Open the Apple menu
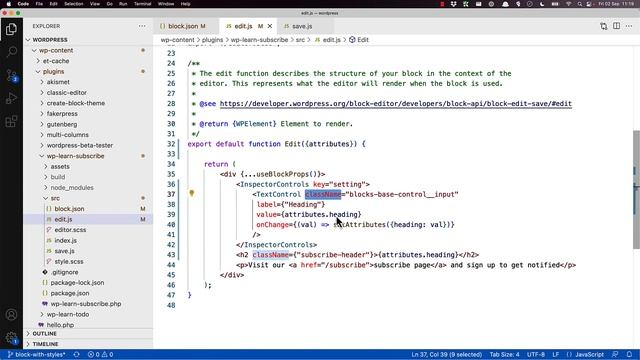This screenshot has height=360, width=640. (9, 4)
